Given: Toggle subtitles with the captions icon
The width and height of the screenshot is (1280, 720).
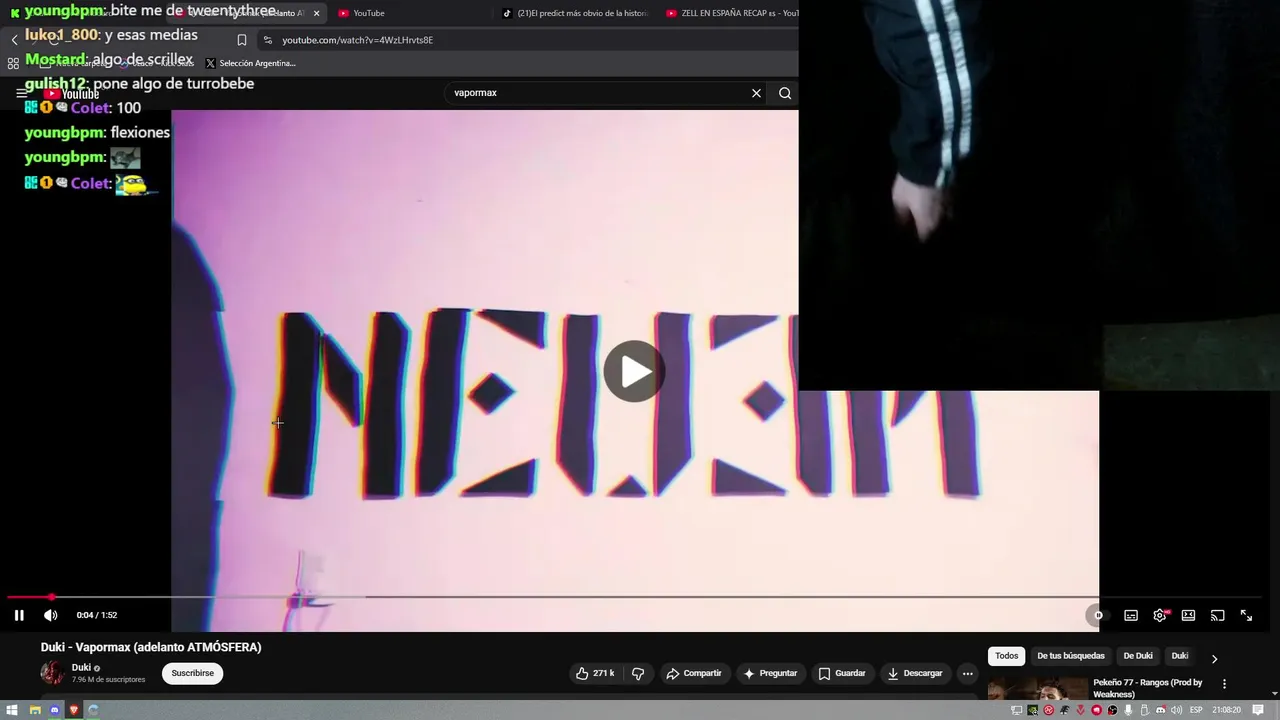Looking at the screenshot, I should pos(1131,615).
